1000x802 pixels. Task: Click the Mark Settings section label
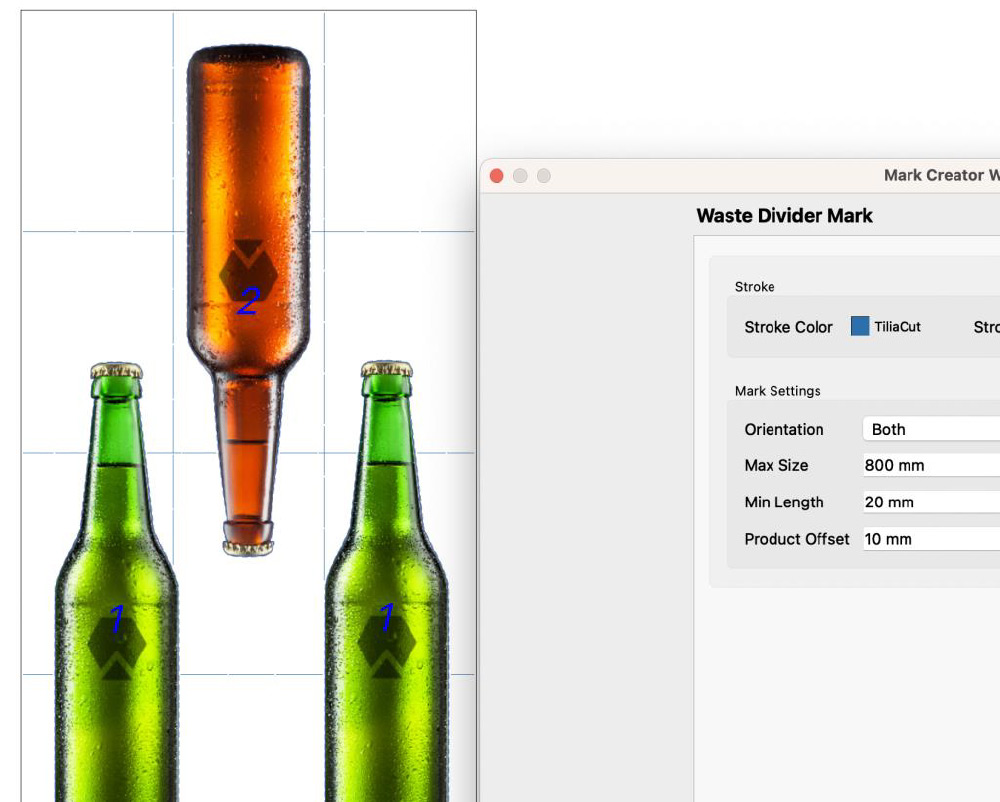[x=777, y=391]
